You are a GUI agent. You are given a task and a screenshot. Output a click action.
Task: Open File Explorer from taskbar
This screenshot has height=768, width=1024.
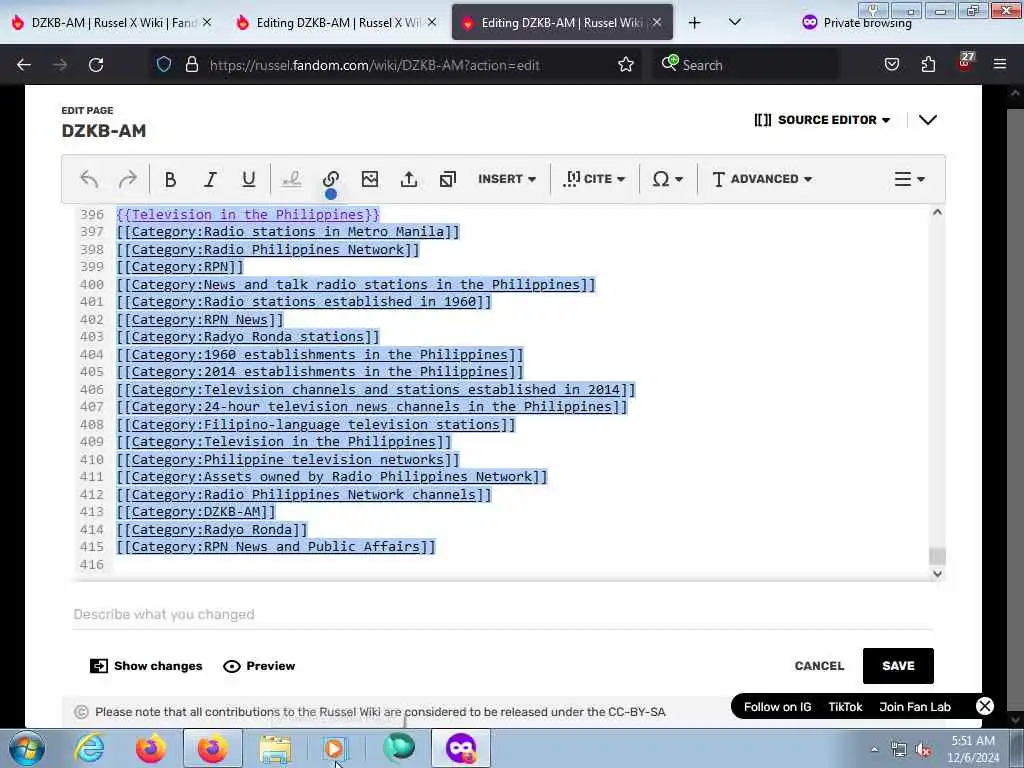click(x=275, y=748)
